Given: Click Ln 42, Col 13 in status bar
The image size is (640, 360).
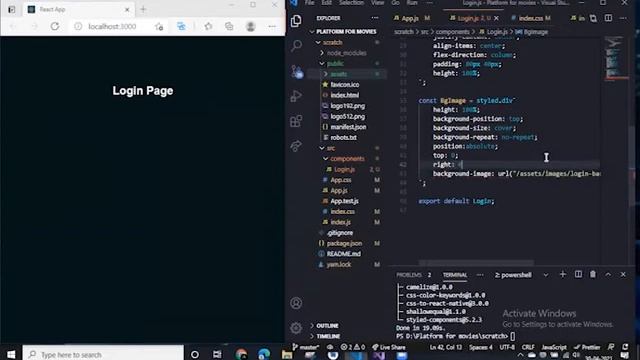Looking at the screenshot, I should [446, 347].
